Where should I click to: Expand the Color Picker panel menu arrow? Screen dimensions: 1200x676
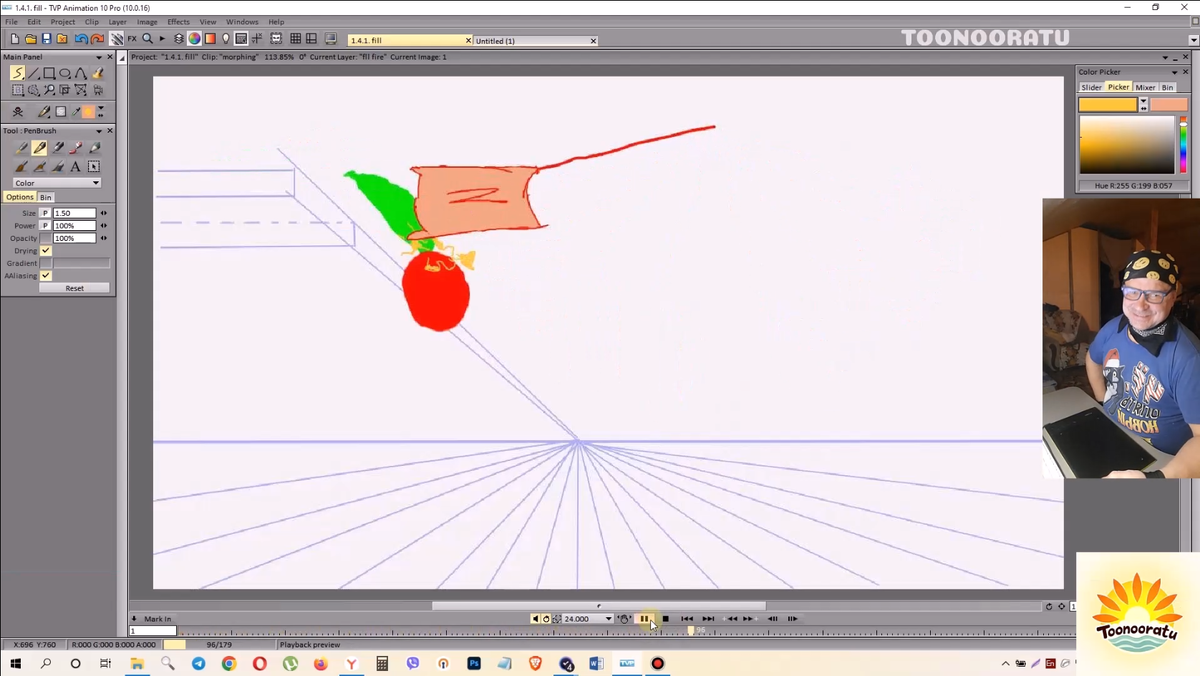1175,72
